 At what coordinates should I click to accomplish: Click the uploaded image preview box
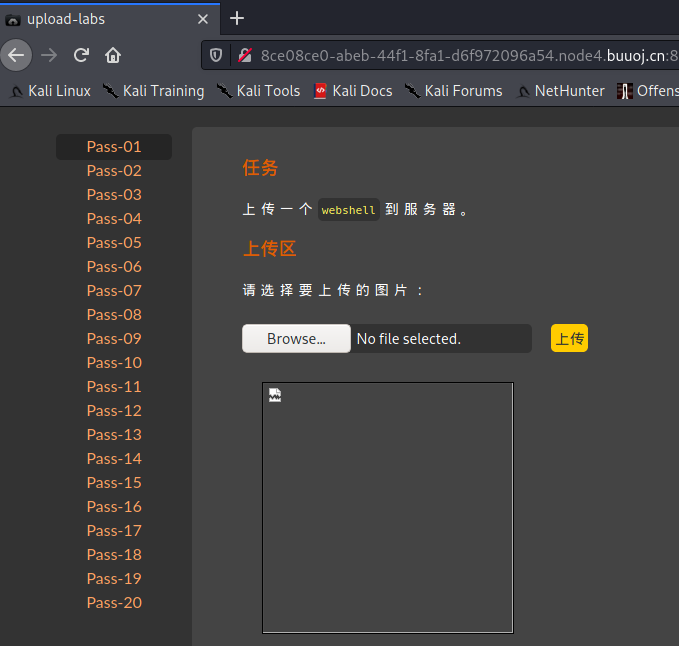pos(388,508)
